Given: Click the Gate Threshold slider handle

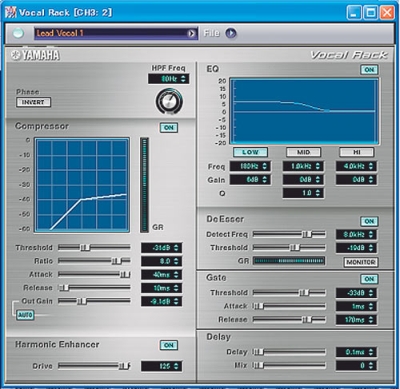Looking at the screenshot, I should [304, 293].
